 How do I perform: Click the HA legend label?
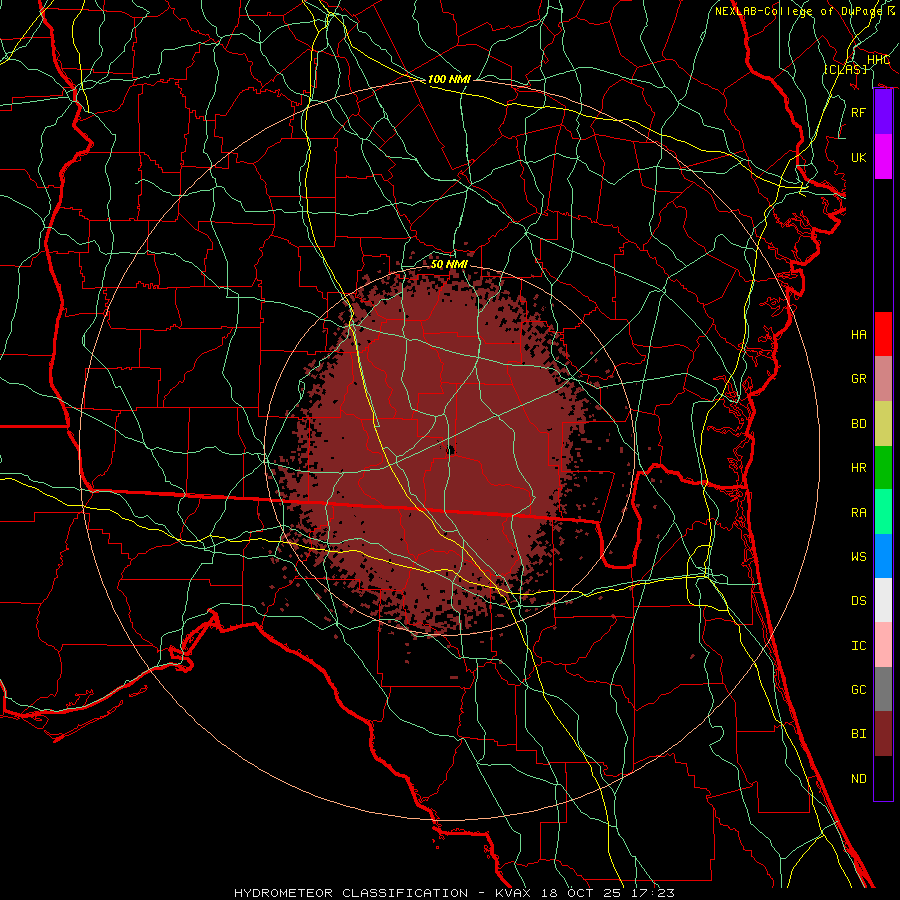[859, 335]
